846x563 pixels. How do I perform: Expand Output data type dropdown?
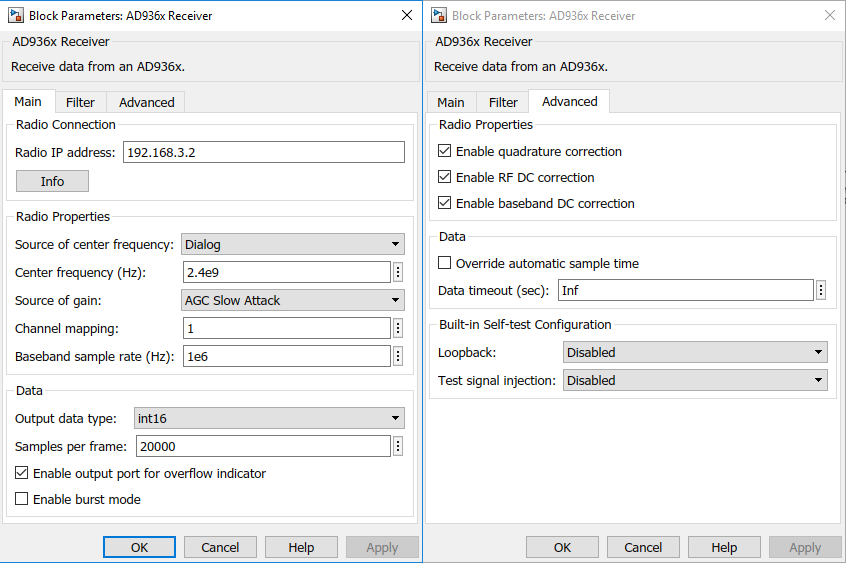269,418
